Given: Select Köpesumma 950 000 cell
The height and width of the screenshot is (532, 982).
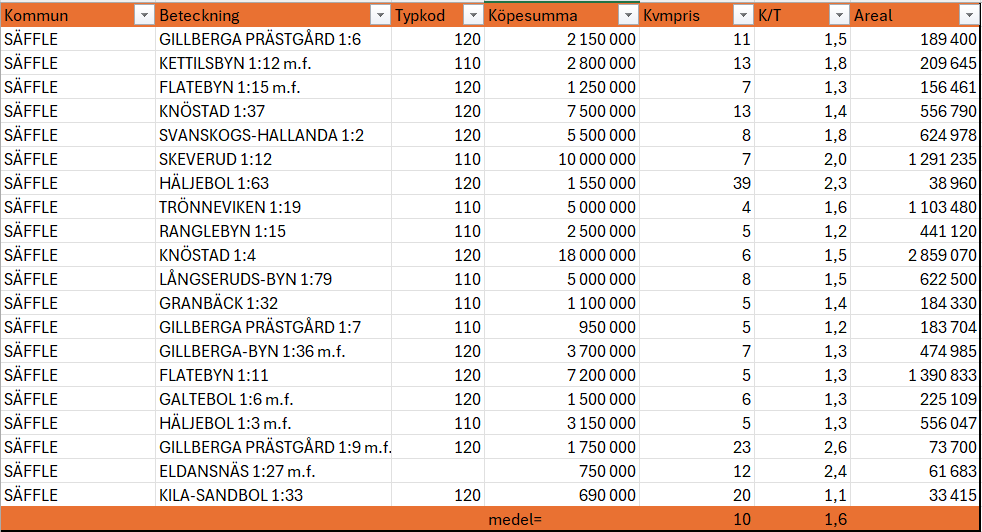Looking at the screenshot, I should (x=561, y=327).
